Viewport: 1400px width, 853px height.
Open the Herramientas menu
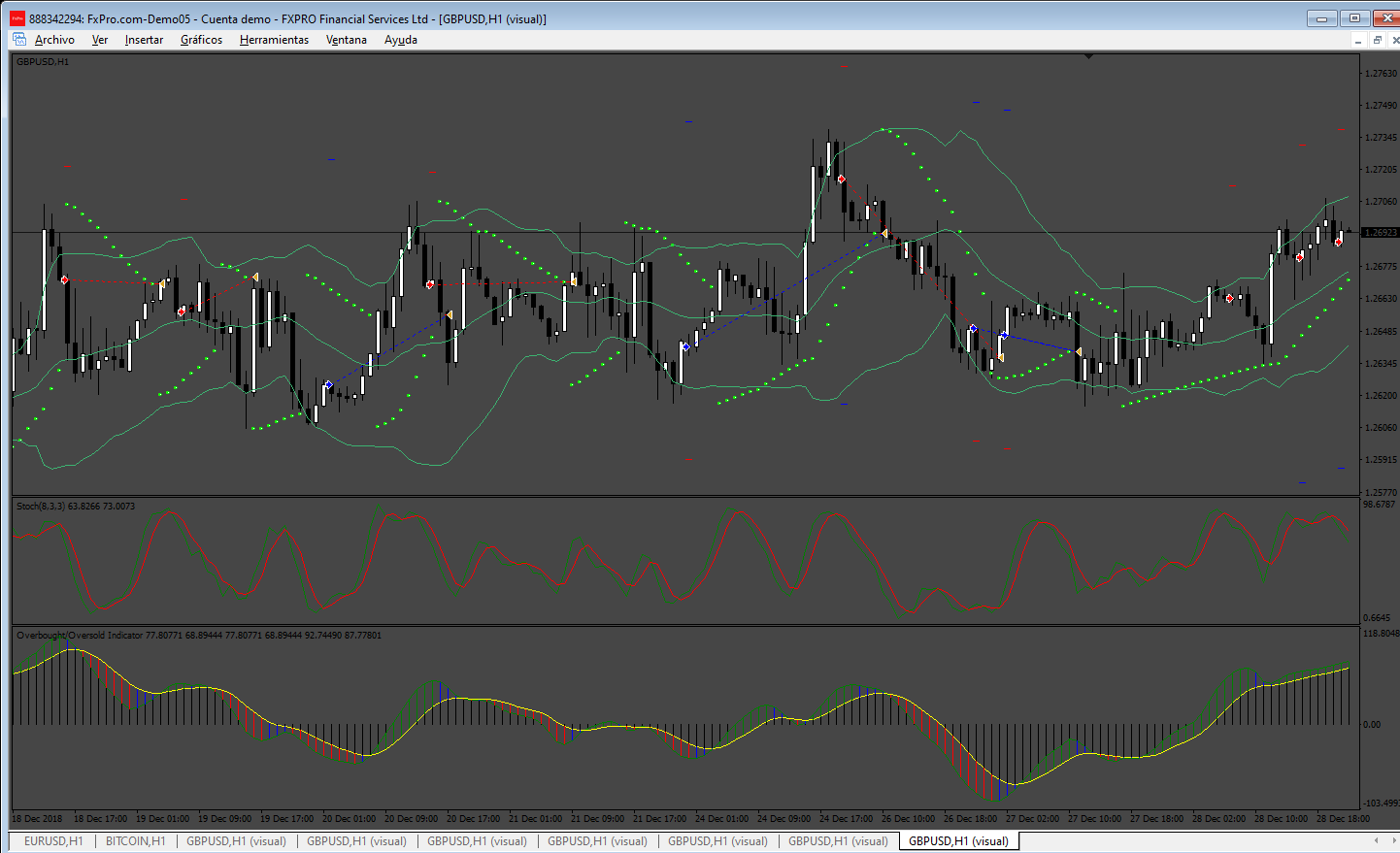(x=274, y=40)
